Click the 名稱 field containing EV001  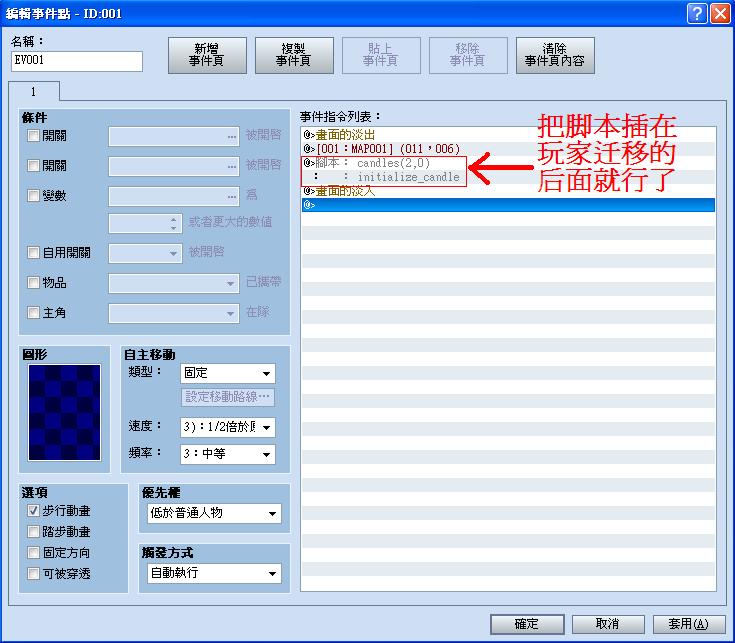(77, 61)
